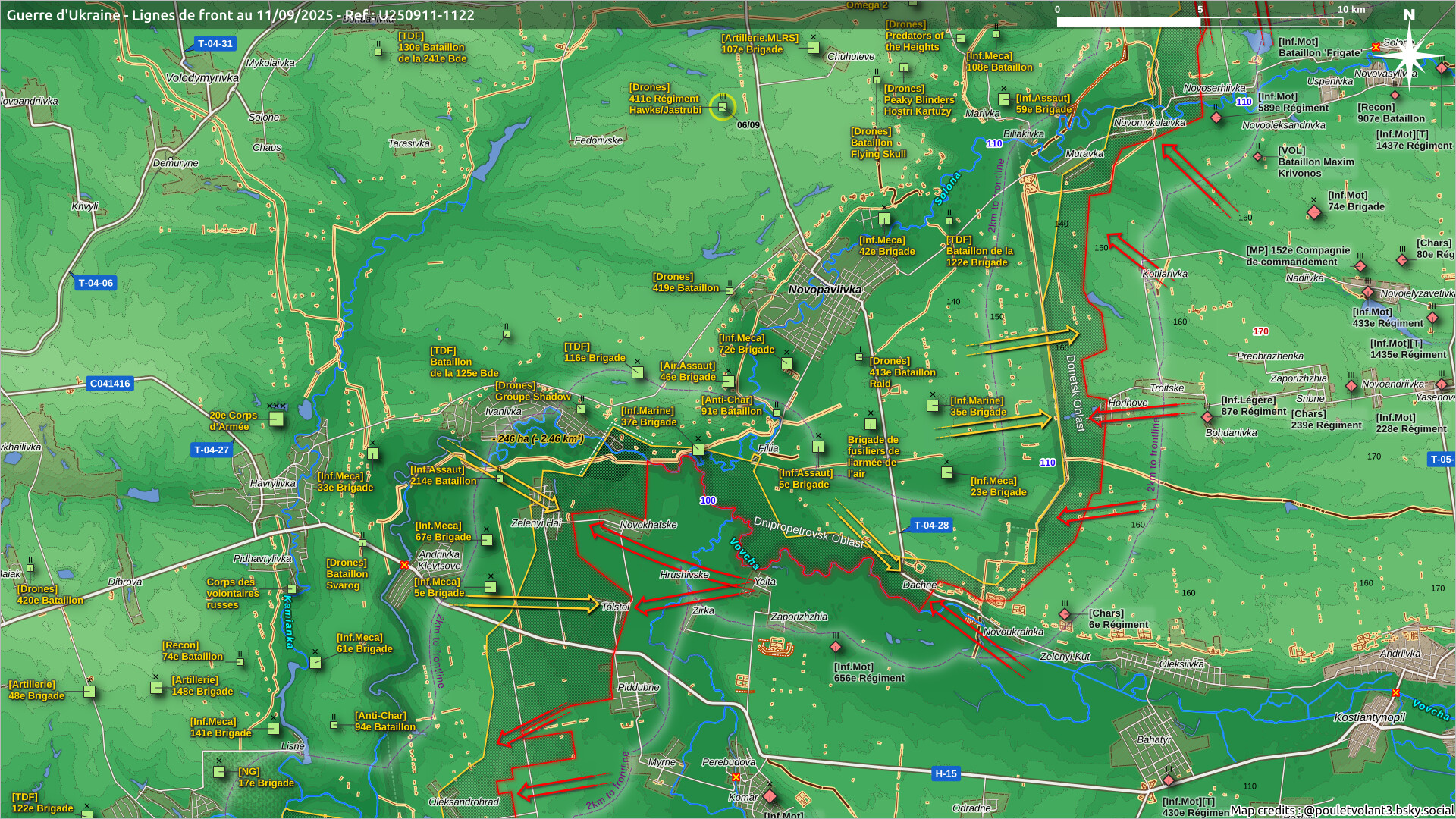Click the T-04-31 road shield

click(x=215, y=44)
